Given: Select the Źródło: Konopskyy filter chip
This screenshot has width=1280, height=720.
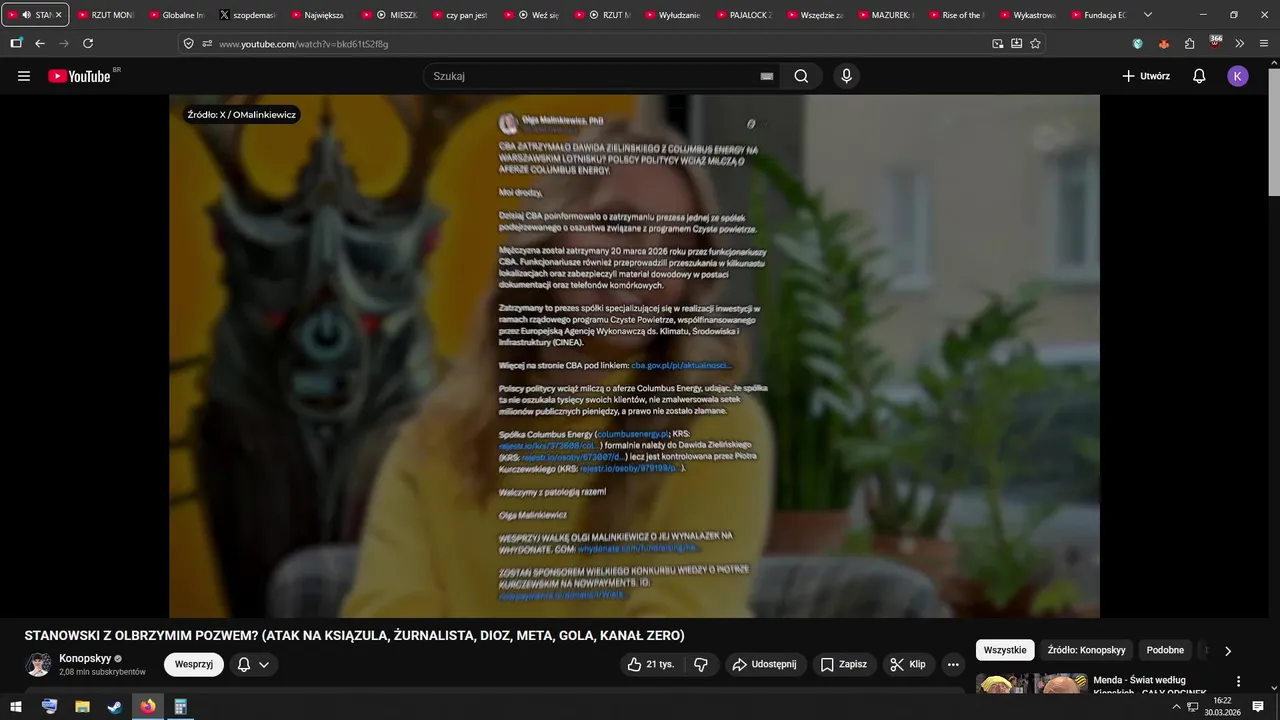Looking at the screenshot, I should (1086, 650).
